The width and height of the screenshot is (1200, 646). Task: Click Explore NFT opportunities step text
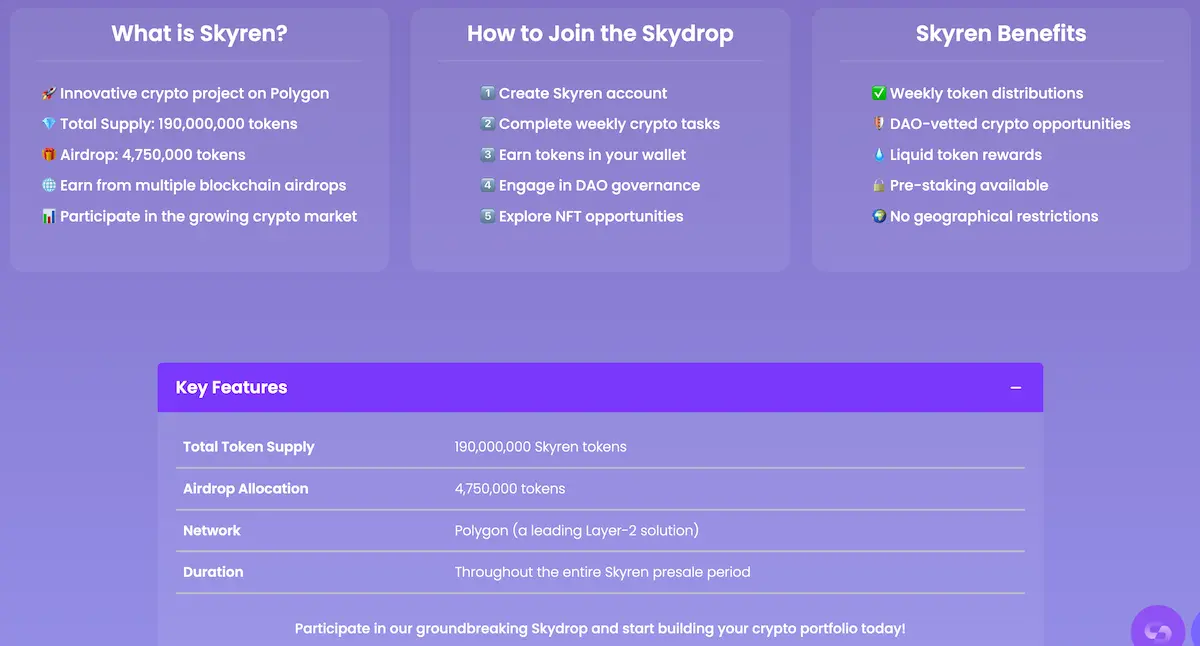pyautogui.click(x=591, y=216)
